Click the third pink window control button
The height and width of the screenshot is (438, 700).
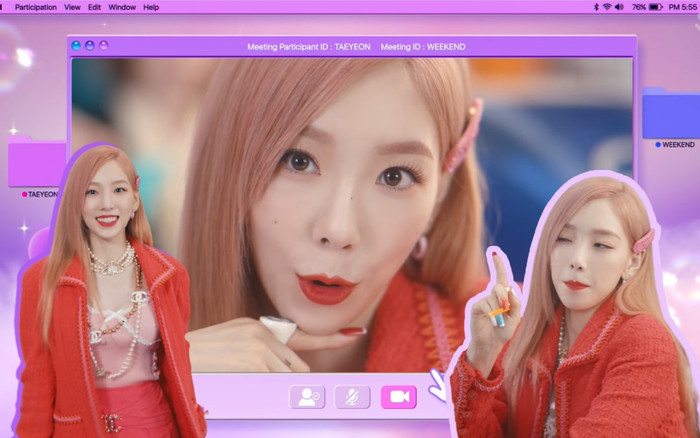pyautogui.click(x=104, y=46)
